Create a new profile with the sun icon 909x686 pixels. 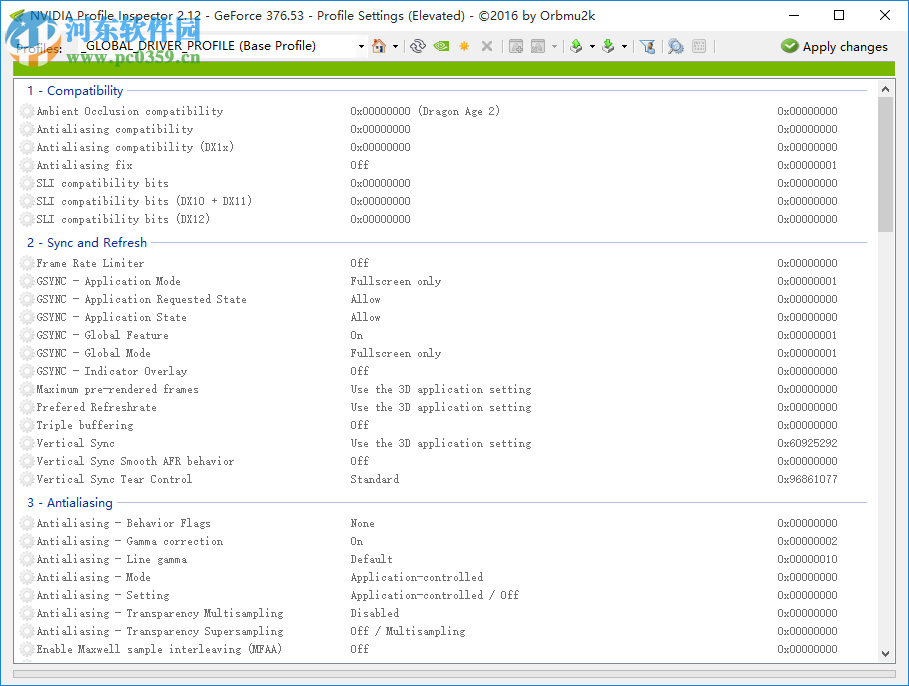tap(464, 46)
